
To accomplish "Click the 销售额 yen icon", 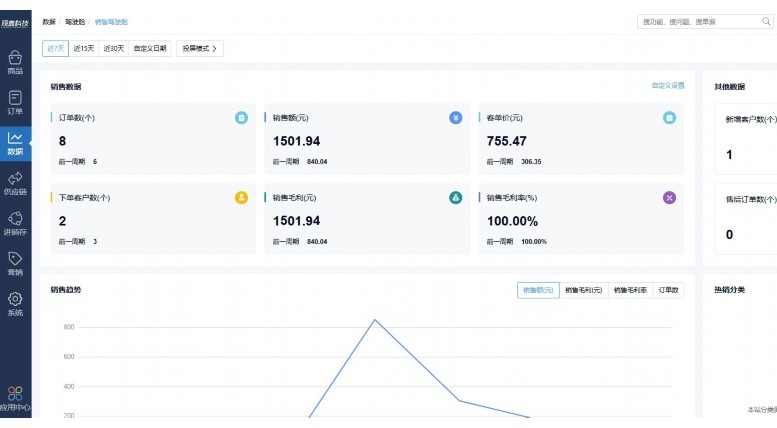I will [x=455, y=117].
